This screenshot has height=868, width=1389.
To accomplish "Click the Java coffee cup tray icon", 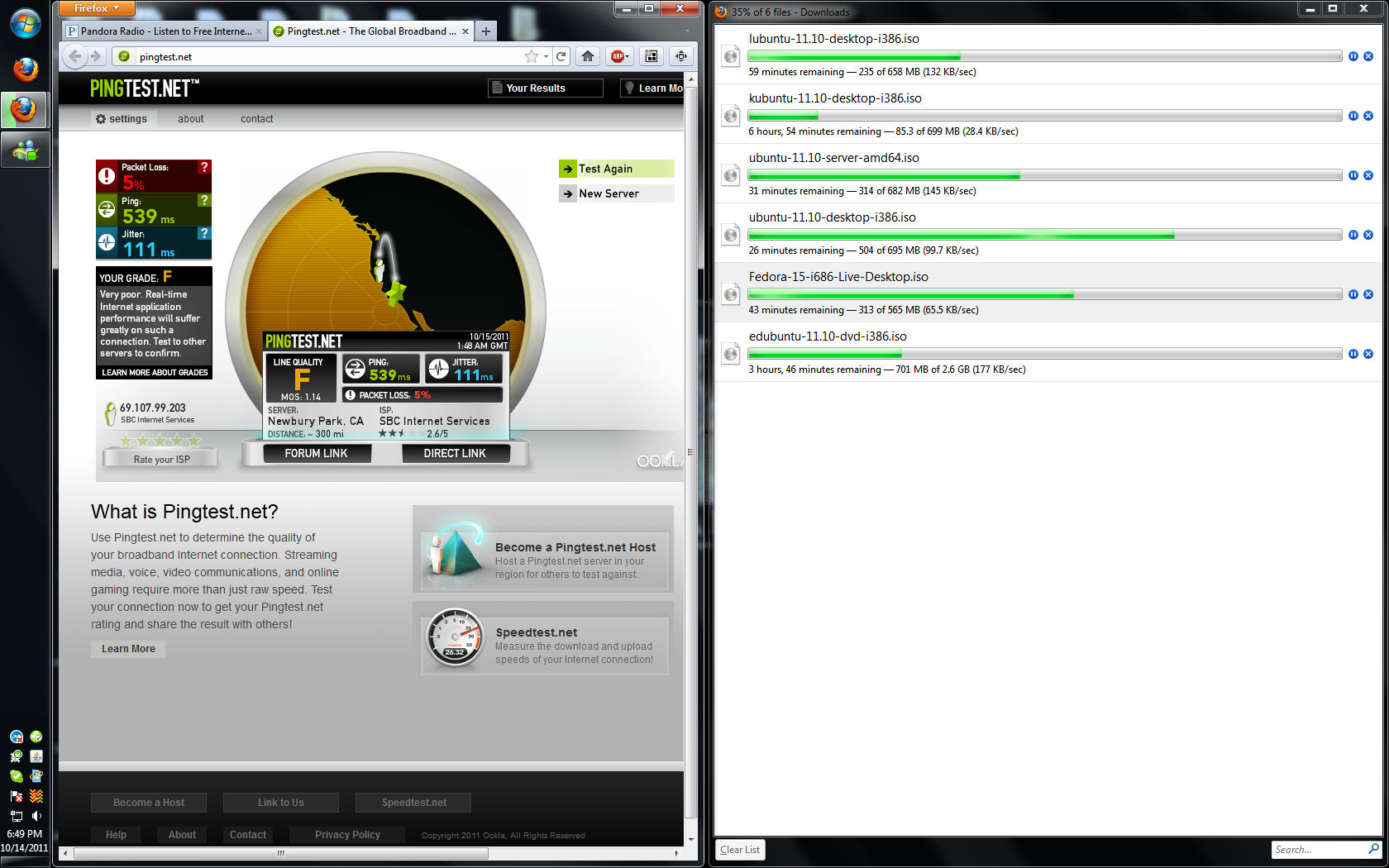I will coord(36,756).
